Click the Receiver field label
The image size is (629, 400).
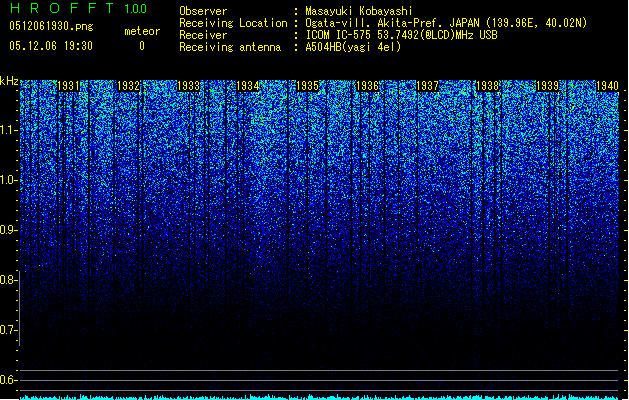coord(203,35)
